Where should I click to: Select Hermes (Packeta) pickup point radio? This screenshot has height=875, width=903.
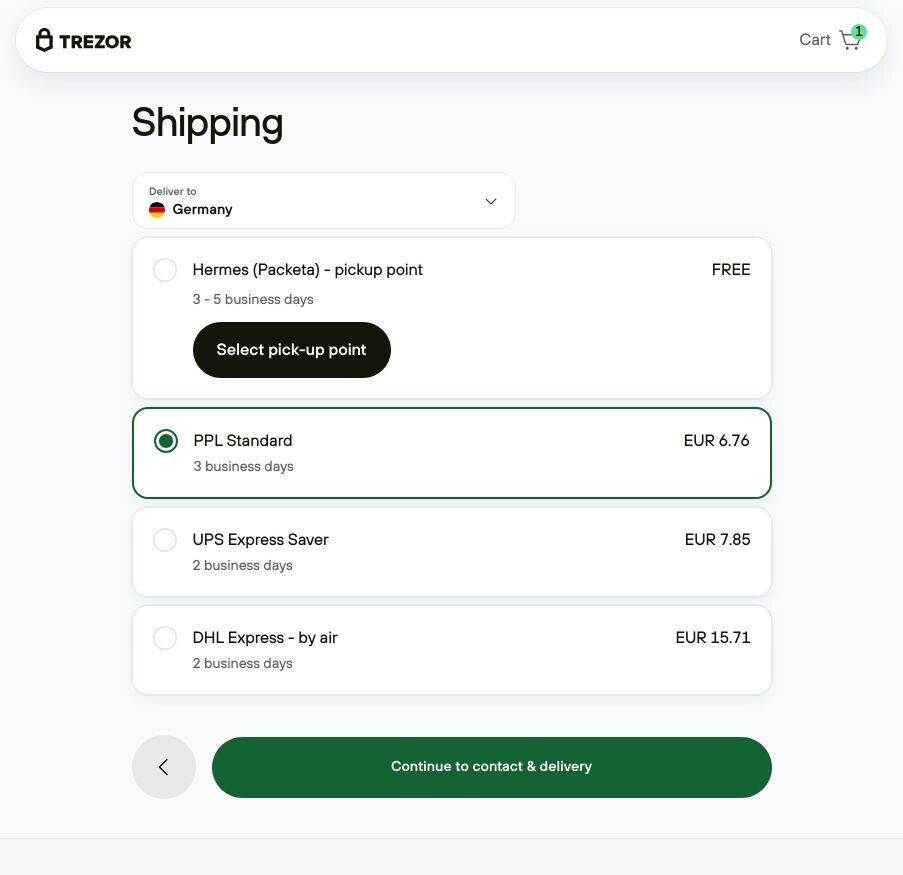tap(165, 270)
